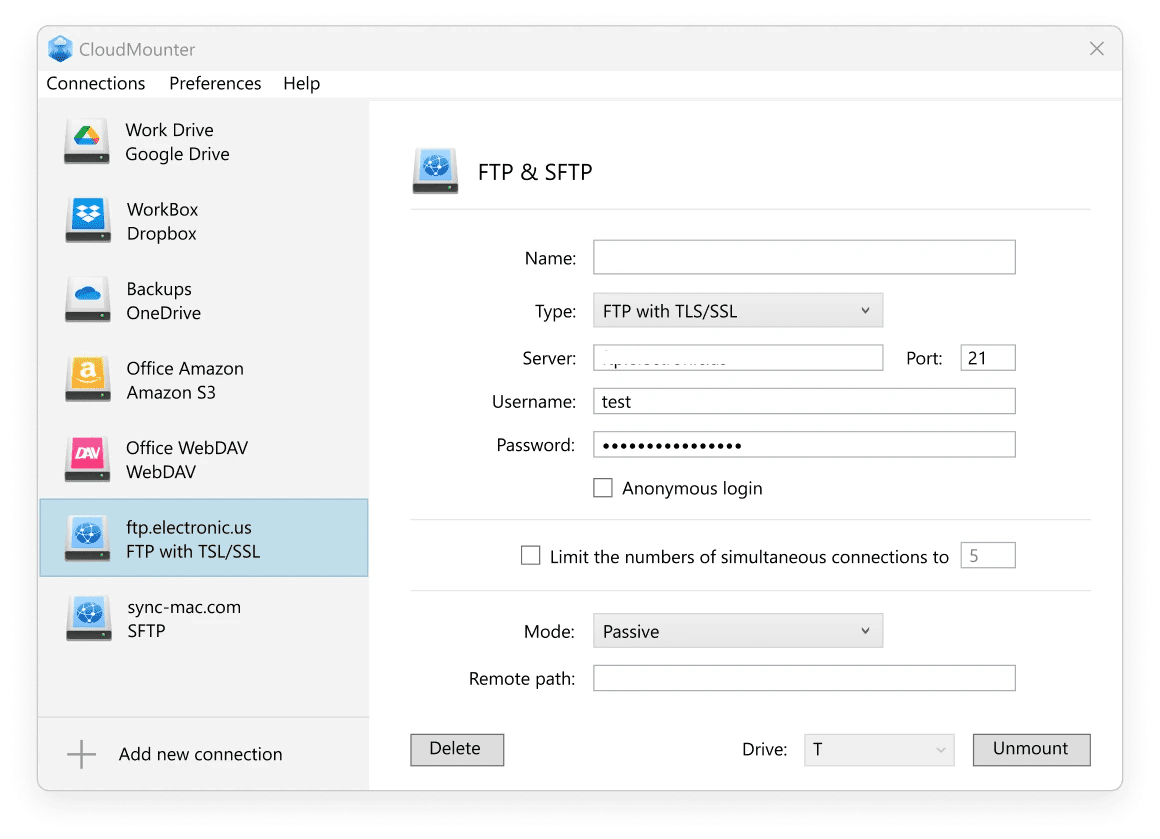The image size is (1160, 839).
Task: Click the Google Drive icon for Work Drive
Action: [x=87, y=141]
